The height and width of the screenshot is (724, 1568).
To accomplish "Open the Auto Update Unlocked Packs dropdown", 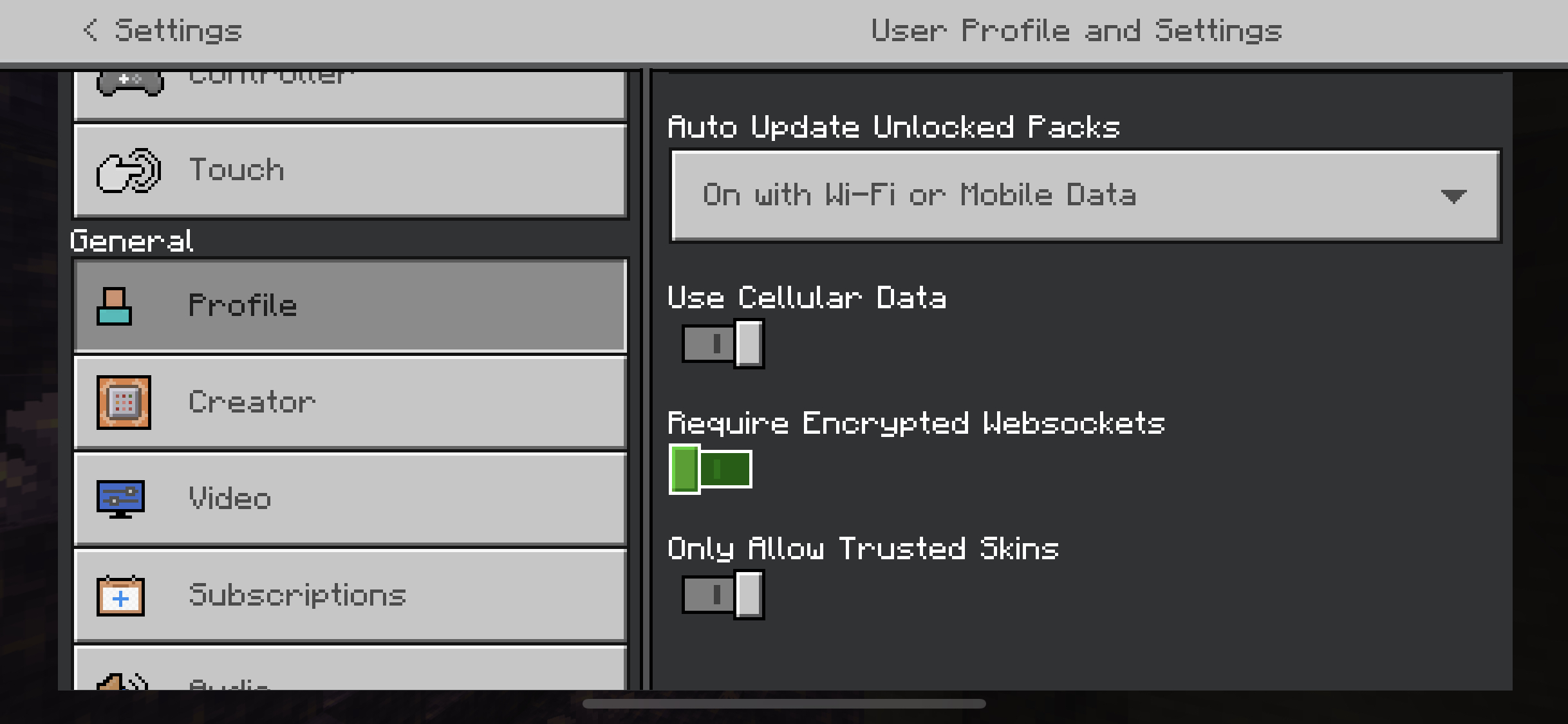I will 1086,196.
